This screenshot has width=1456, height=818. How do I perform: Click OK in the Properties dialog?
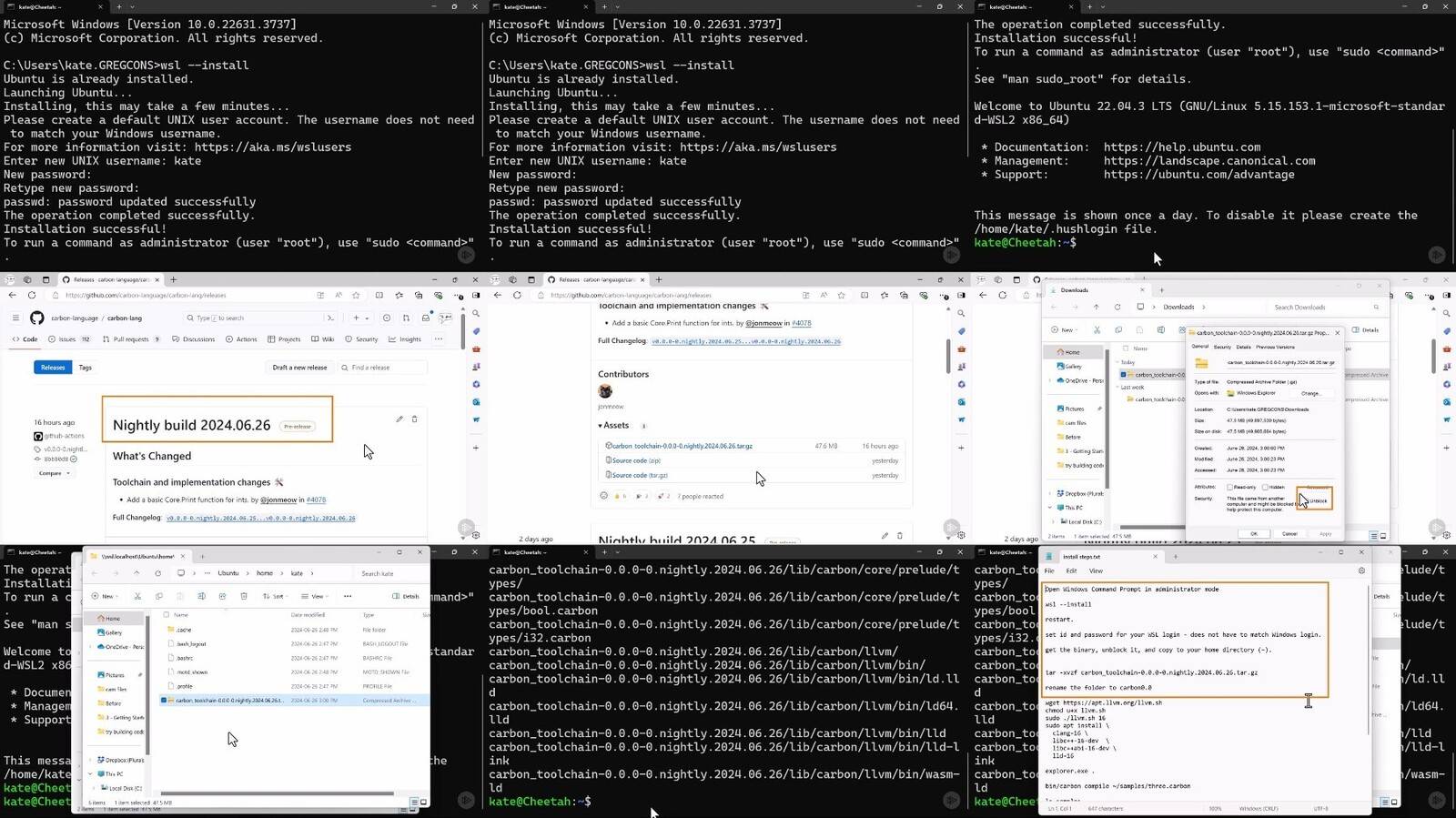point(1254,533)
